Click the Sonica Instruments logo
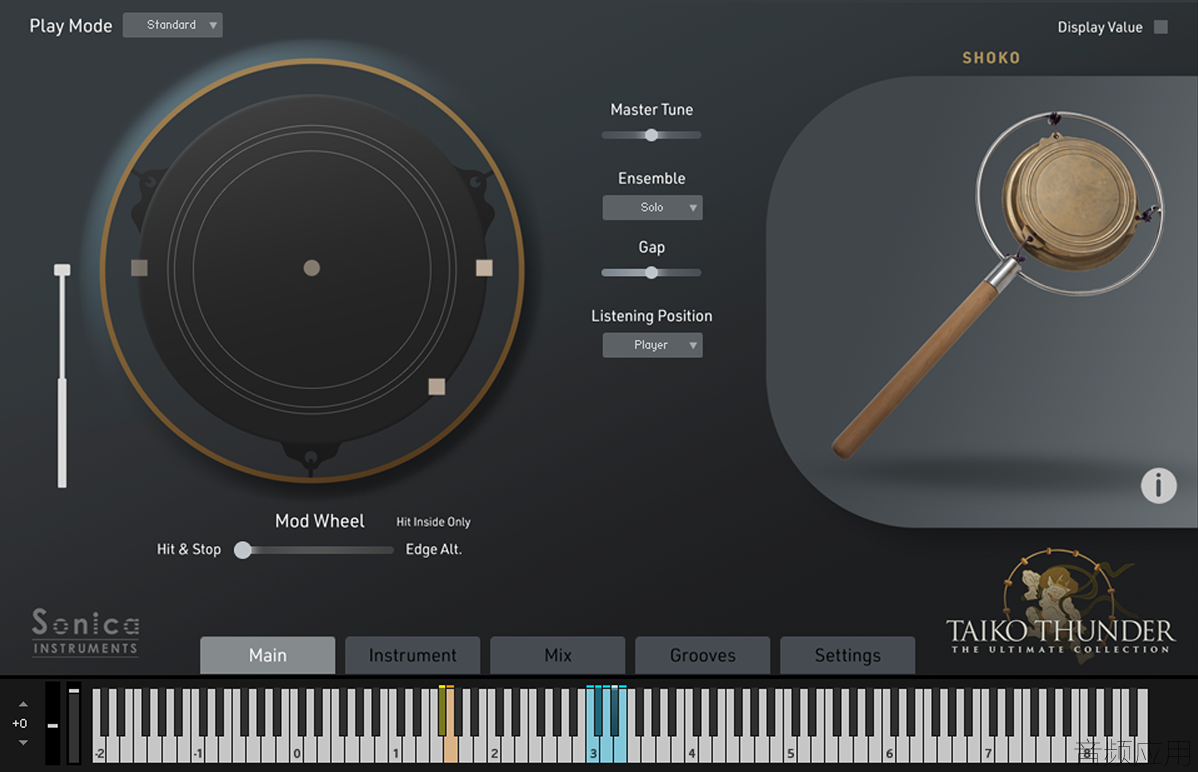The width and height of the screenshot is (1198, 772). [x=86, y=632]
